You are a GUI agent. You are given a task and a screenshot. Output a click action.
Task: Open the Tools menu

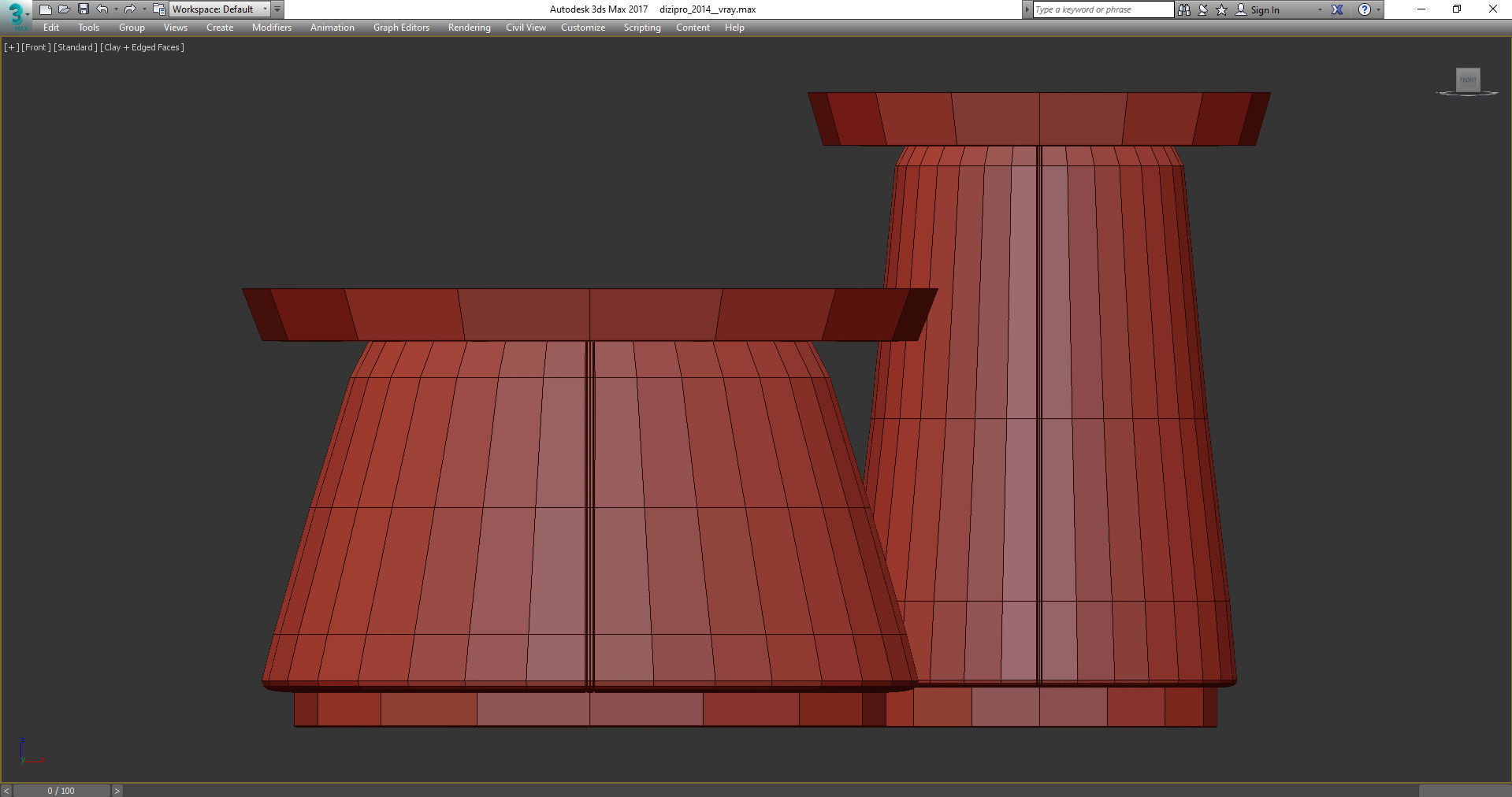click(89, 28)
